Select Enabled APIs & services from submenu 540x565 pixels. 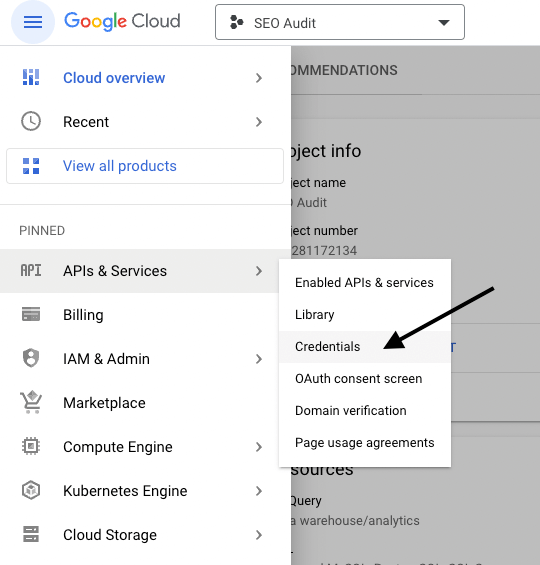click(x=365, y=283)
